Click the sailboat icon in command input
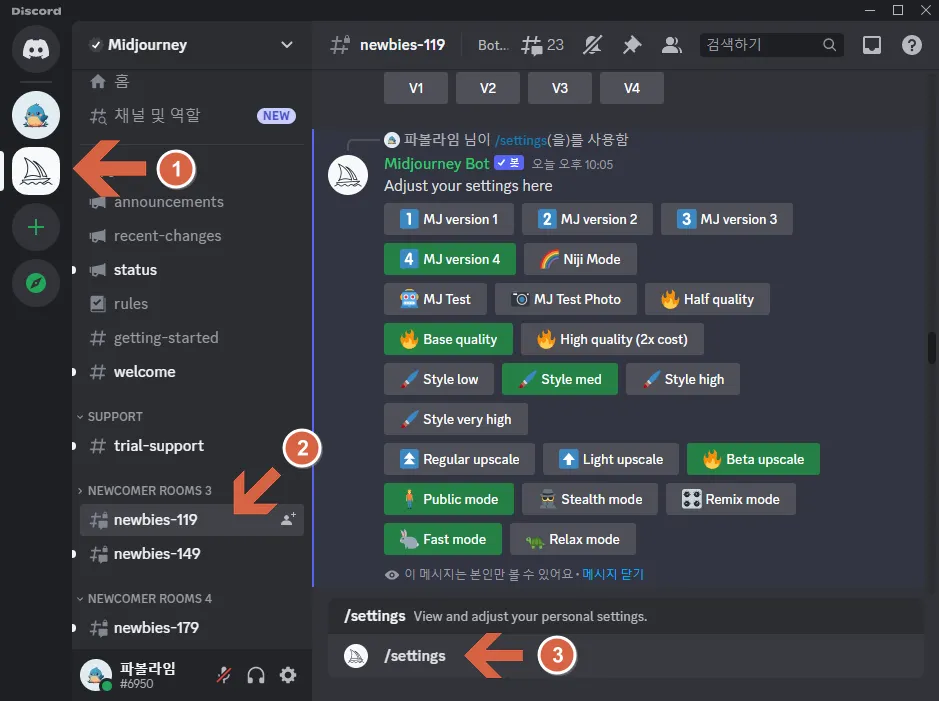 coord(356,656)
